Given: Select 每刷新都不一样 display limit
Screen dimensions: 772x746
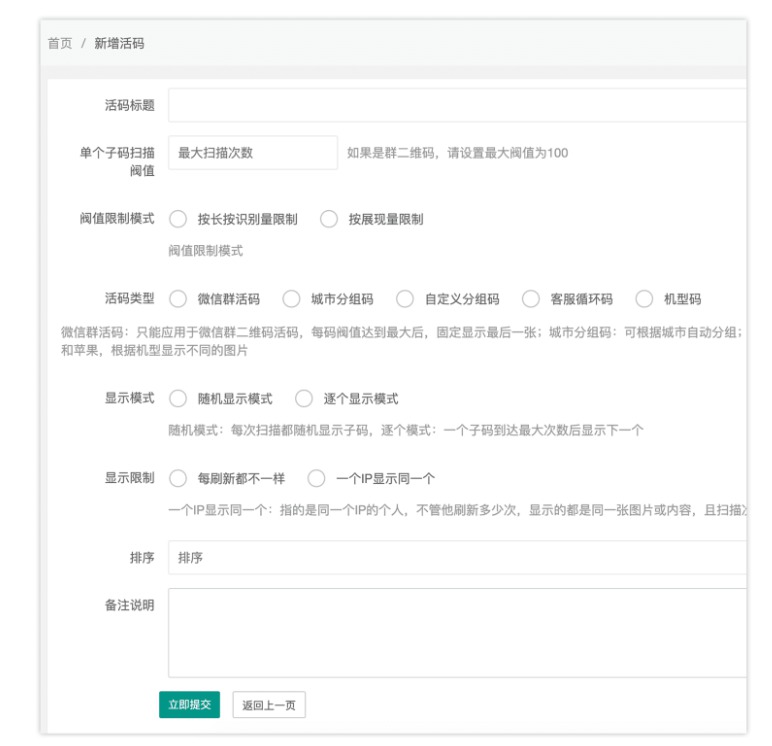Looking at the screenshot, I should coord(178,478).
